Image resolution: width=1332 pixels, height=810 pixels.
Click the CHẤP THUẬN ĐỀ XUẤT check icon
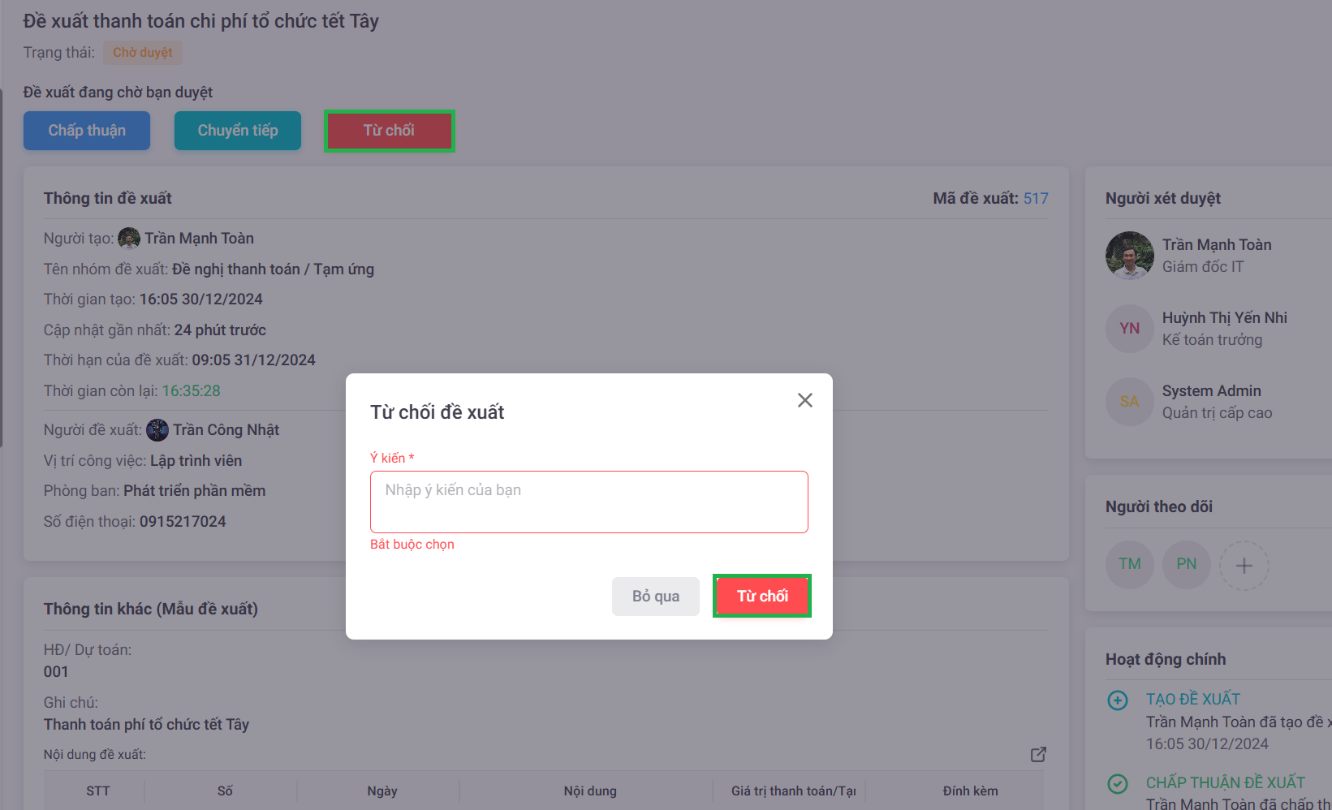tap(1118, 784)
